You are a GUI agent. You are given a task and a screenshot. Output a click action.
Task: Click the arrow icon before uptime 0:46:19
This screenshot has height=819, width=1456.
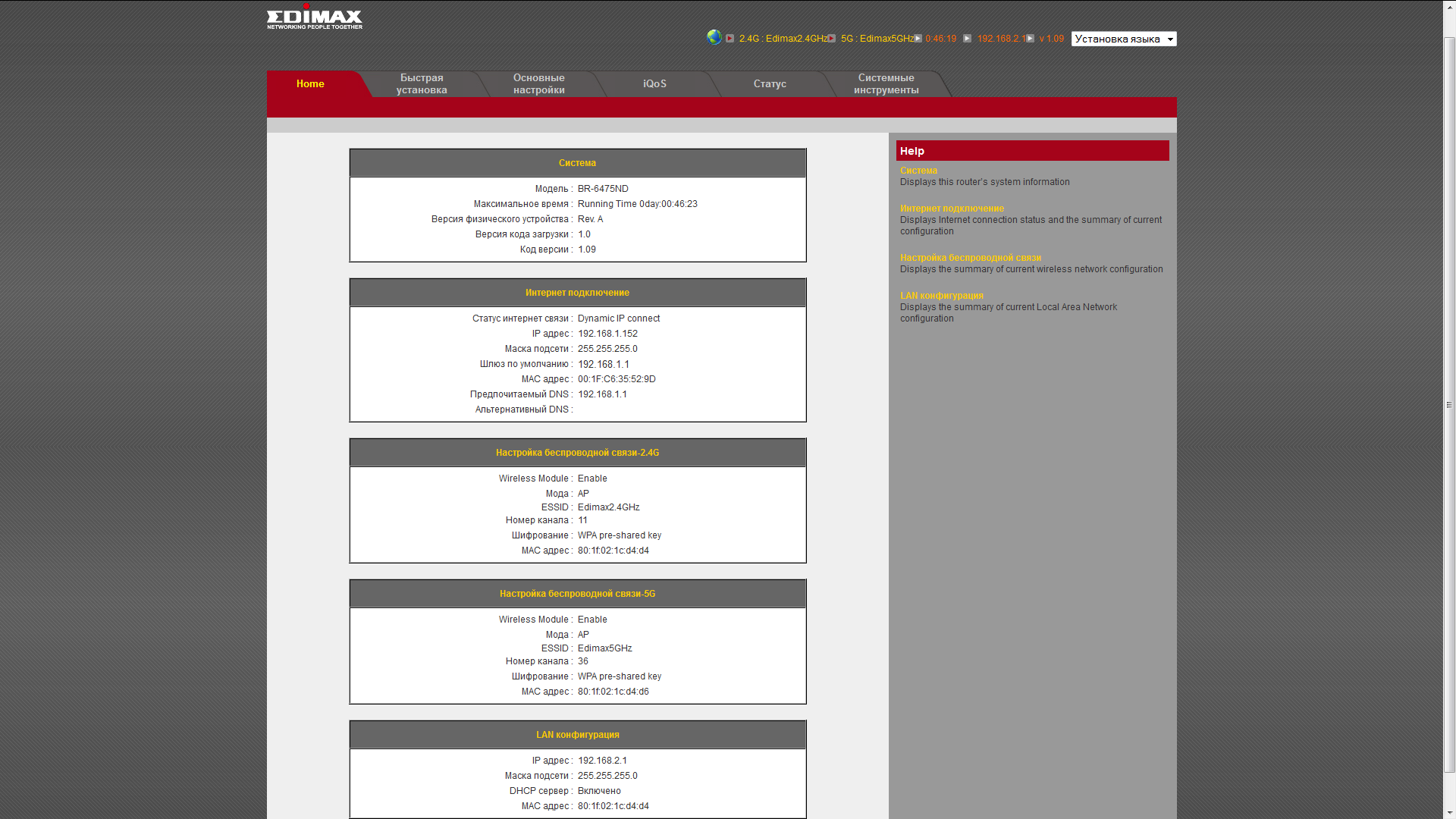tap(918, 39)
